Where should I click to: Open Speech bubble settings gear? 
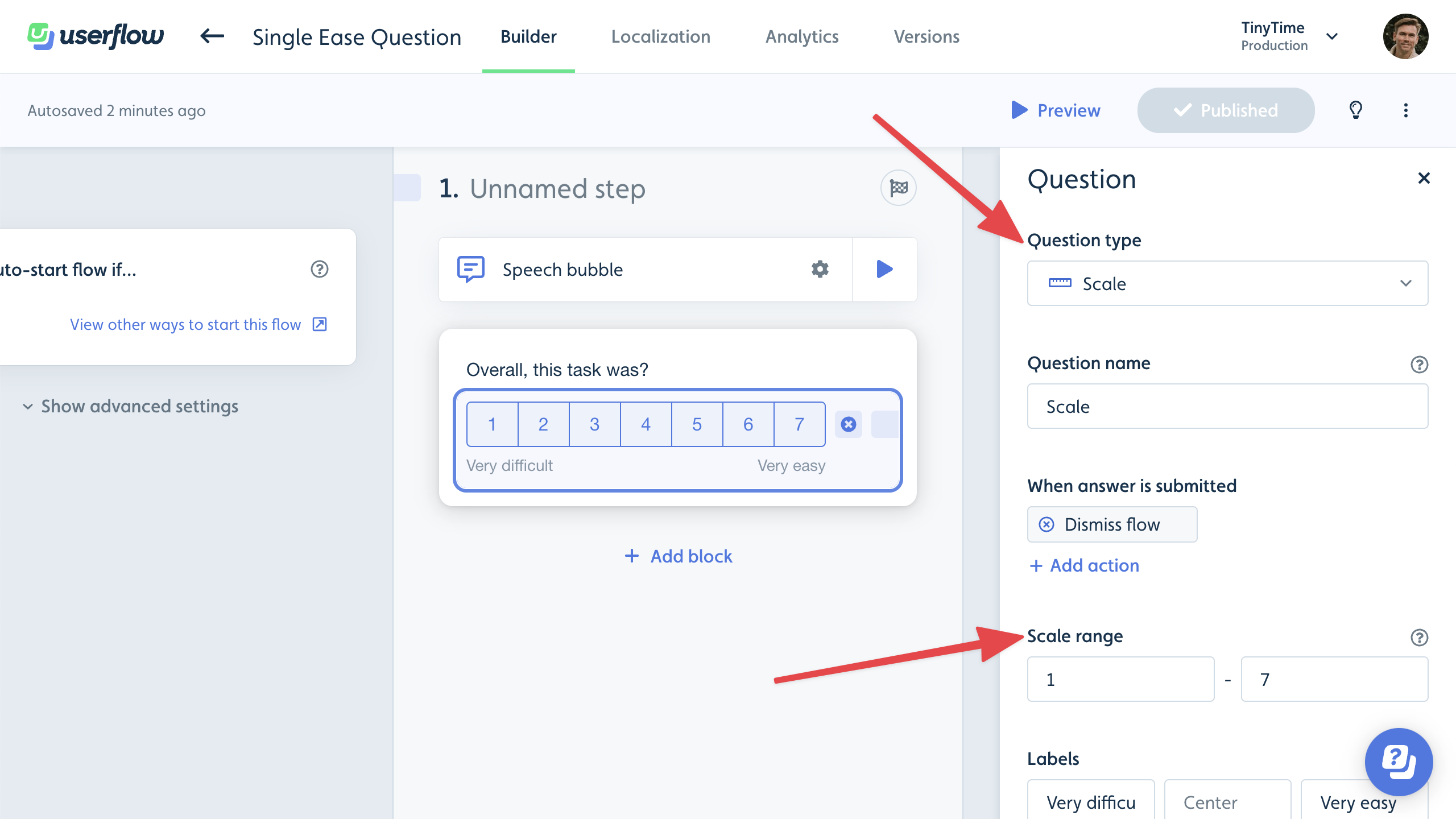coord(820,269)
